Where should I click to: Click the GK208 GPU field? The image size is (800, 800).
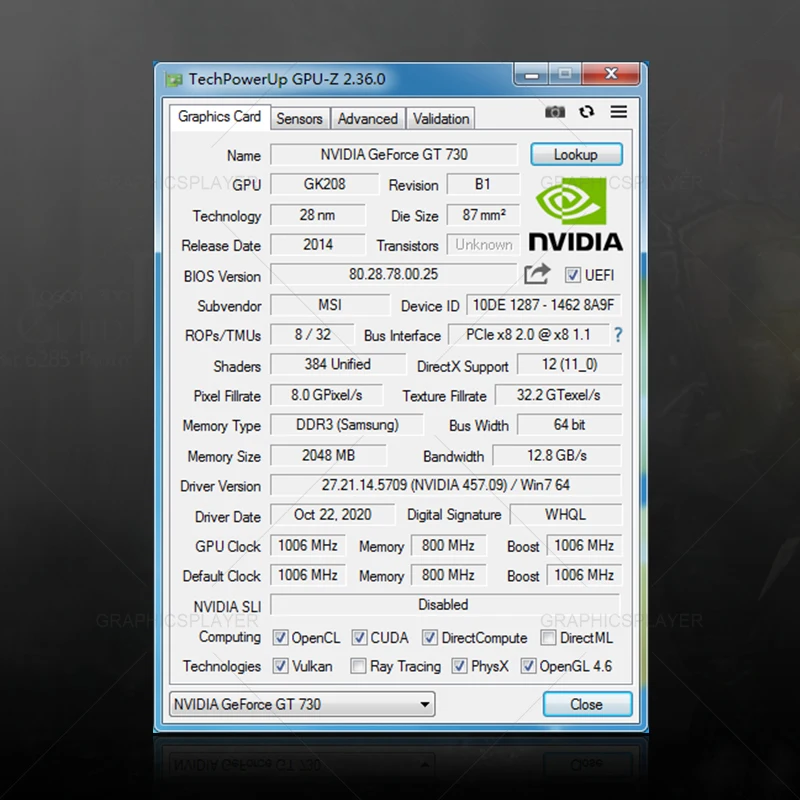pos(324,184)
